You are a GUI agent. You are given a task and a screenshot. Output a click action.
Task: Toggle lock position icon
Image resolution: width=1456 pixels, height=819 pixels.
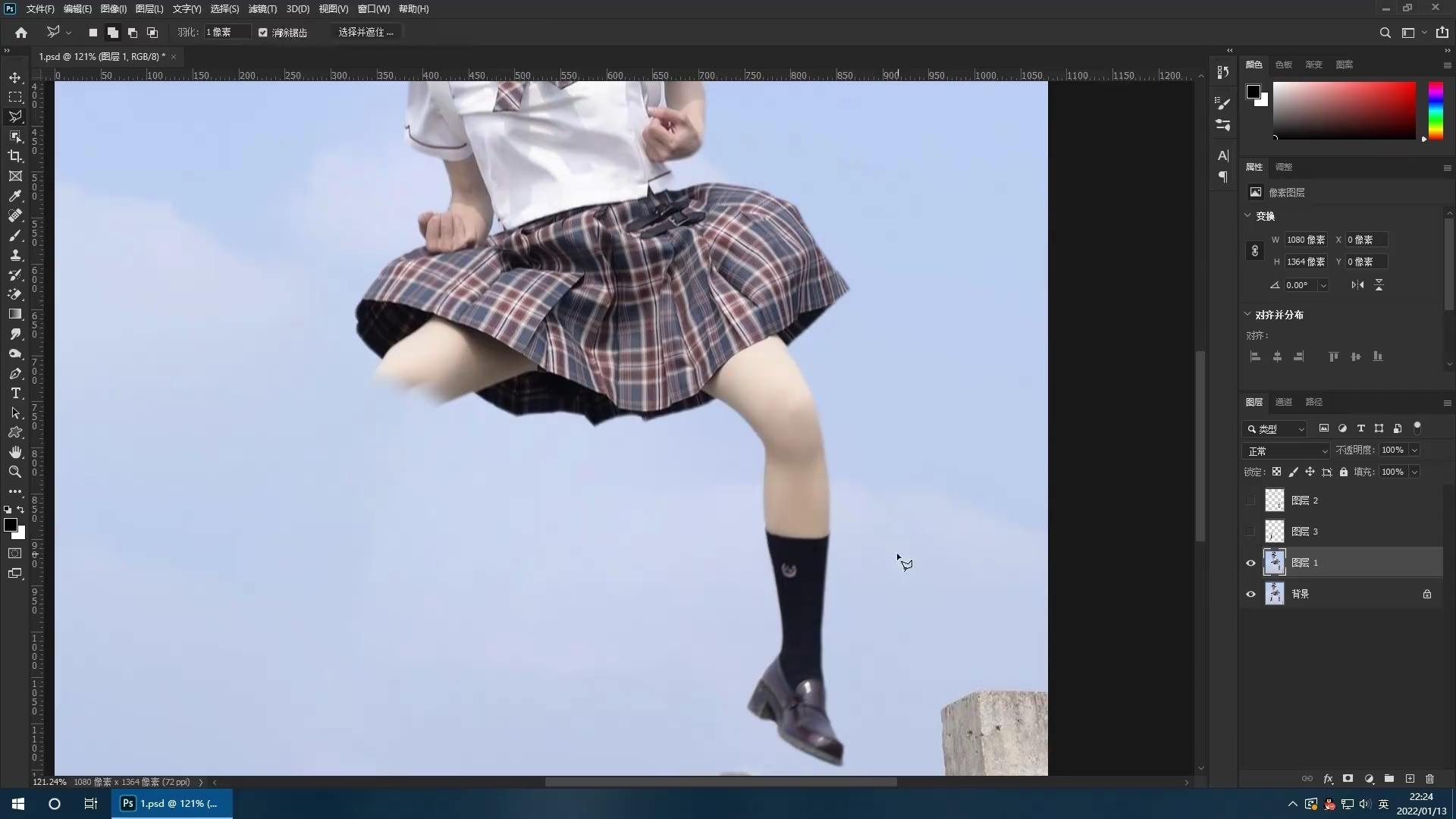coord(1310,472)
